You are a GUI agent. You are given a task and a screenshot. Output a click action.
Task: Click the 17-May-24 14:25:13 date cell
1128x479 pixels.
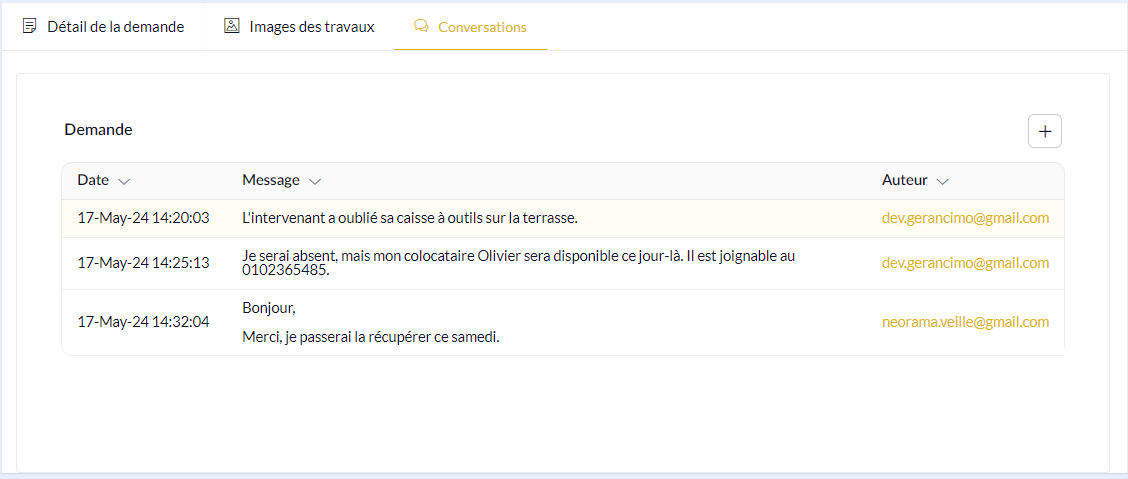(143, 263)
